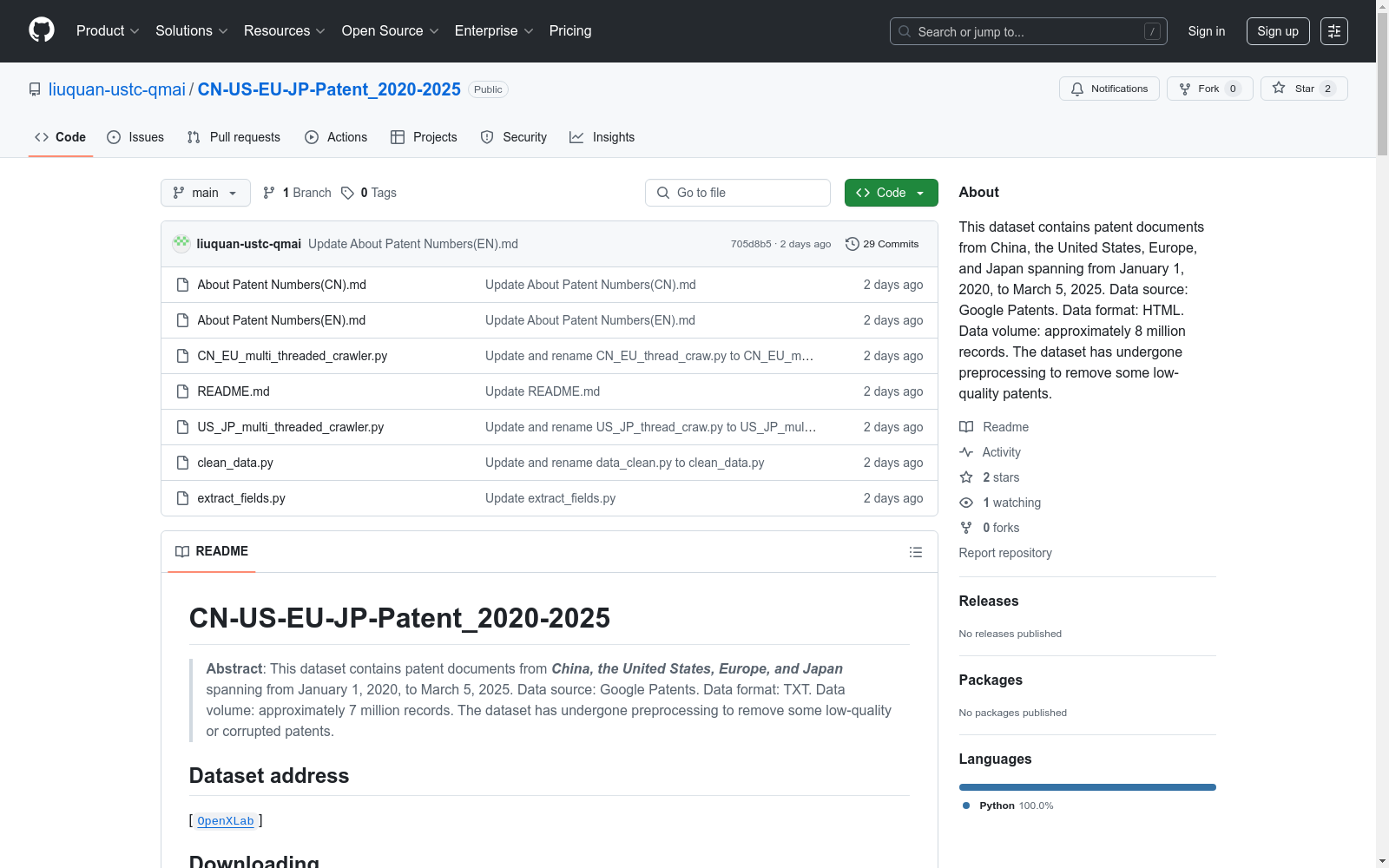Click the pulse icon beside Activity
The height and width of the screenshot is (868, 1389).
point(966,452)
